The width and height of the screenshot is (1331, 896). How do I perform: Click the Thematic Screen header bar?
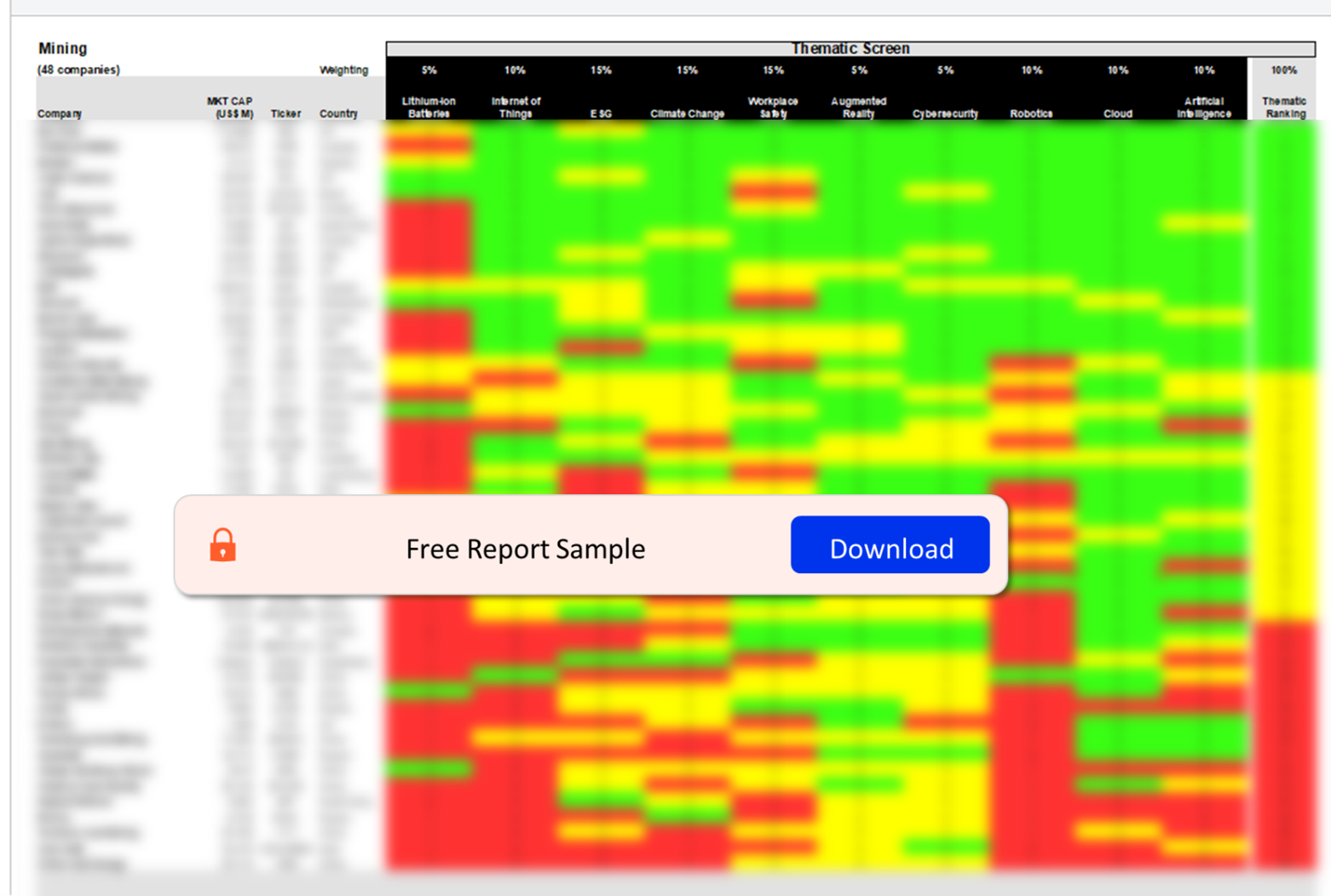[850, 49]
